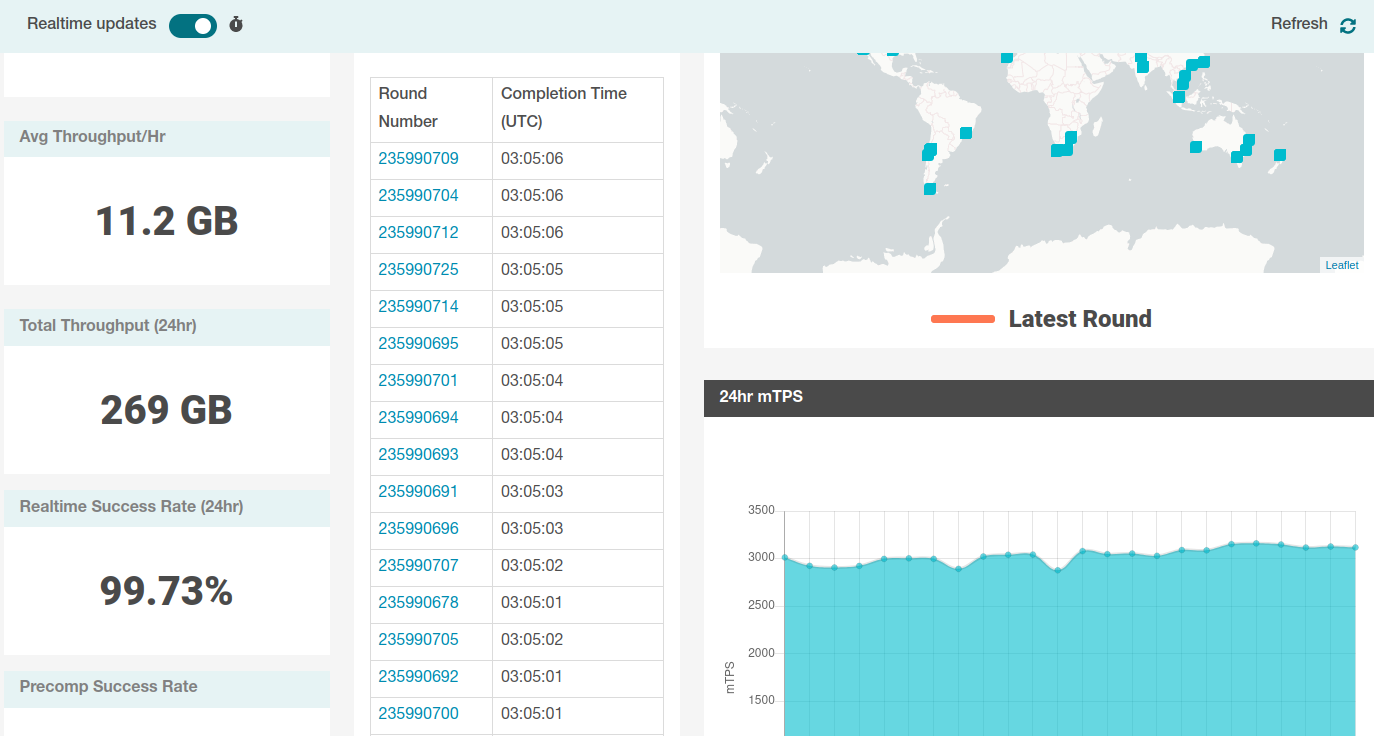Click the Refresh label
Viewport: 1374px width, 736px height.
[x=1299, y=24]
